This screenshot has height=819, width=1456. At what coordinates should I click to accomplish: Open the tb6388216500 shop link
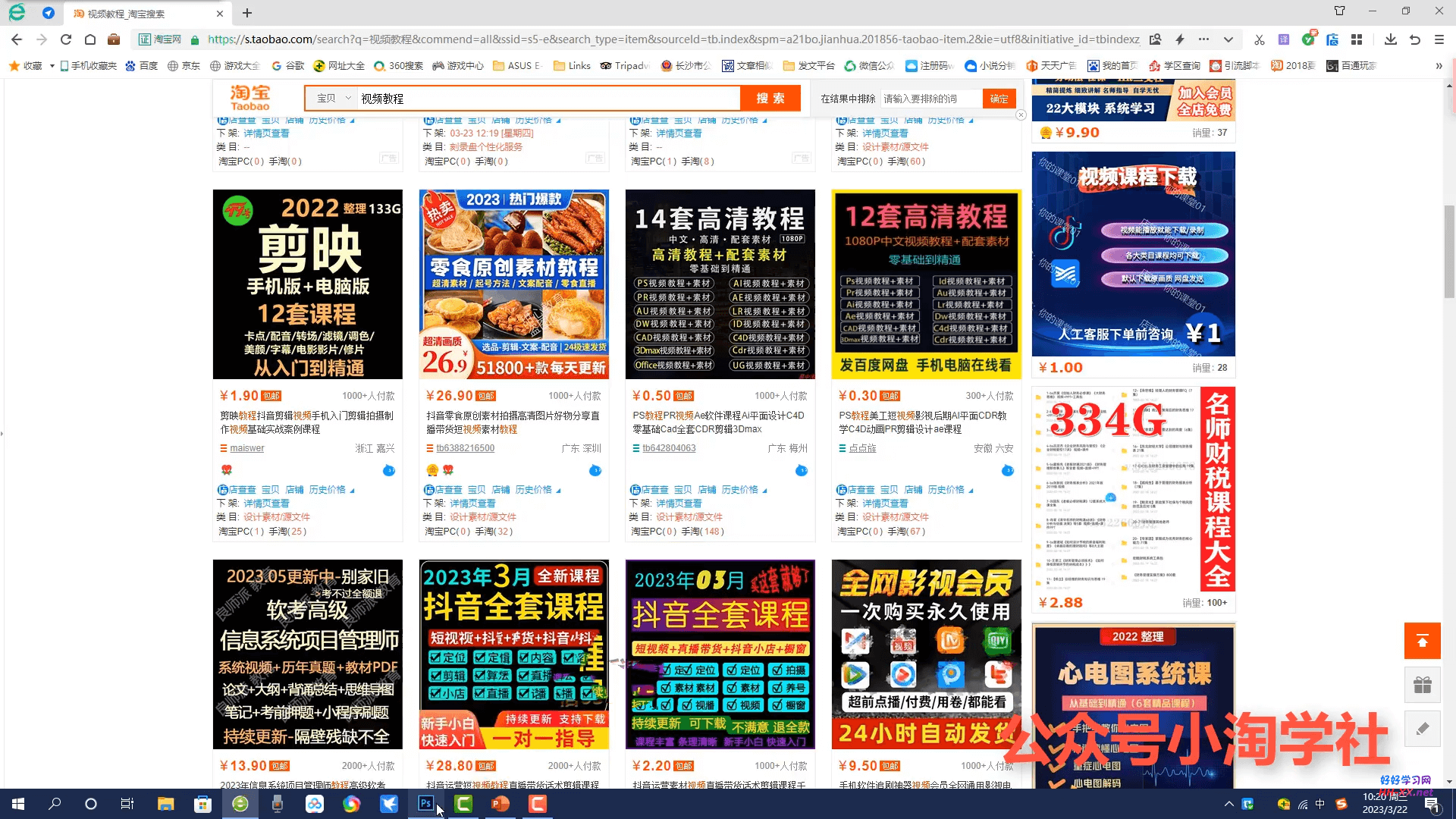465,448
